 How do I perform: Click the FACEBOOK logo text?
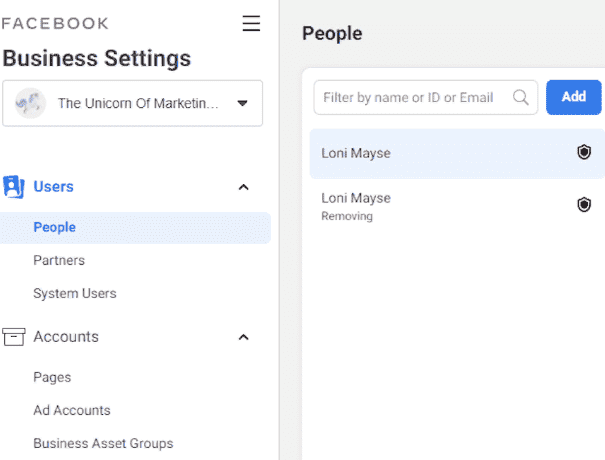point(55,24)
